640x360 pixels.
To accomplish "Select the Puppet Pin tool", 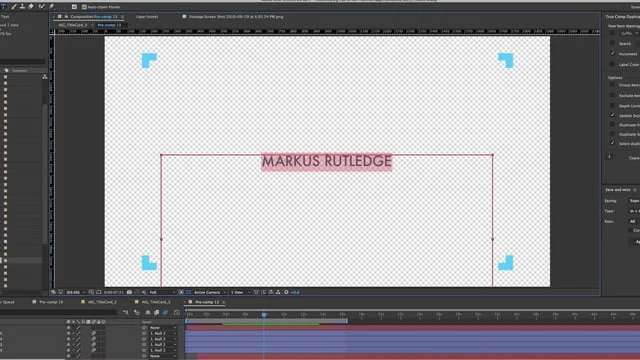I will tap(51, 7).
